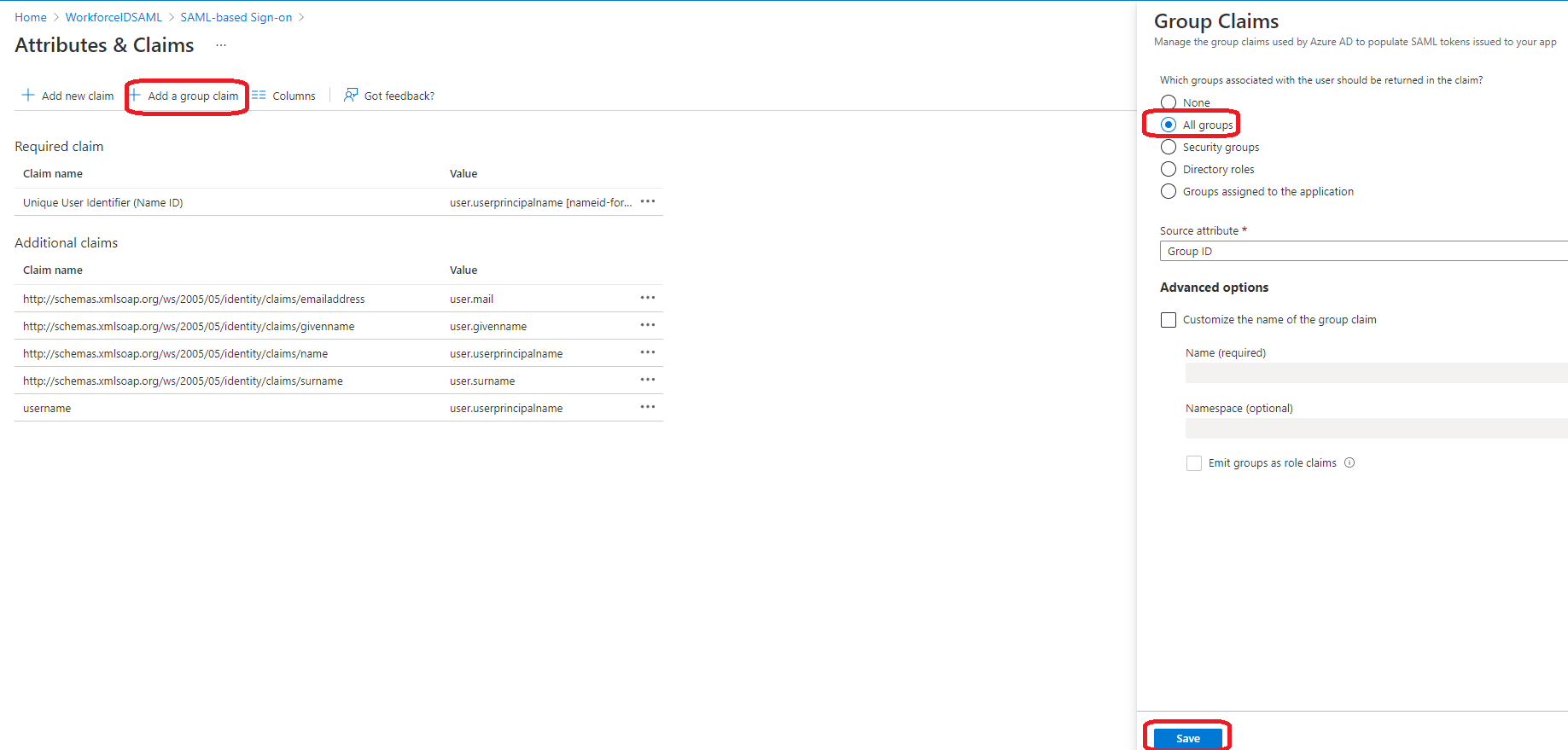Click the Got feedback person icon
This screenshot has width=1568, height=750.
pyautogui.click(x=350, y=95)
